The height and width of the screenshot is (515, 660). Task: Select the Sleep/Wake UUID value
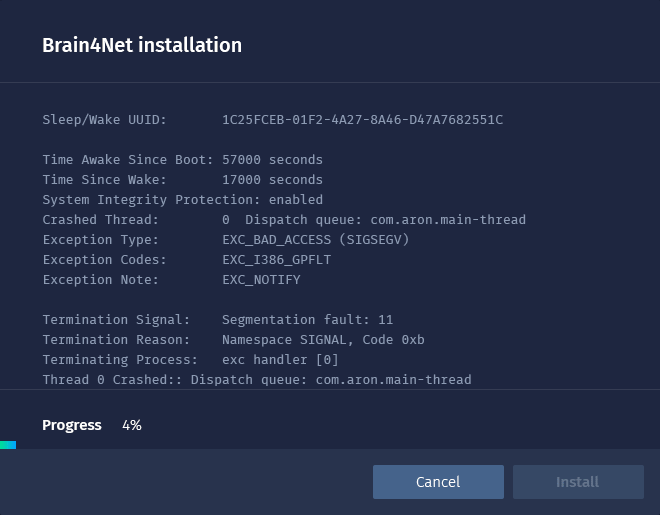[362, 120]
